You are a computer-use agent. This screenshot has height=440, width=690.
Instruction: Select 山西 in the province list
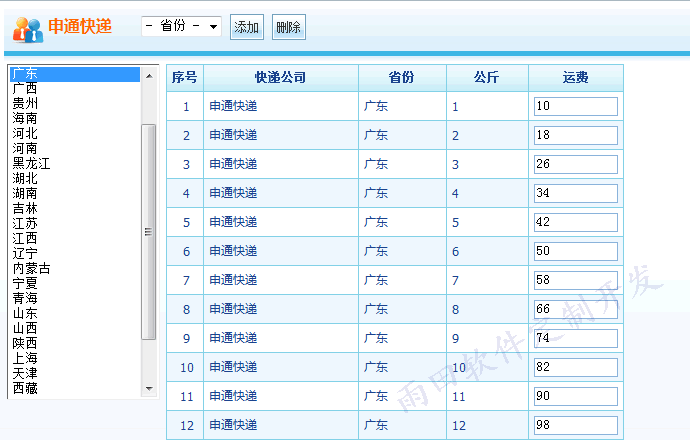click(x=75, y=328)
